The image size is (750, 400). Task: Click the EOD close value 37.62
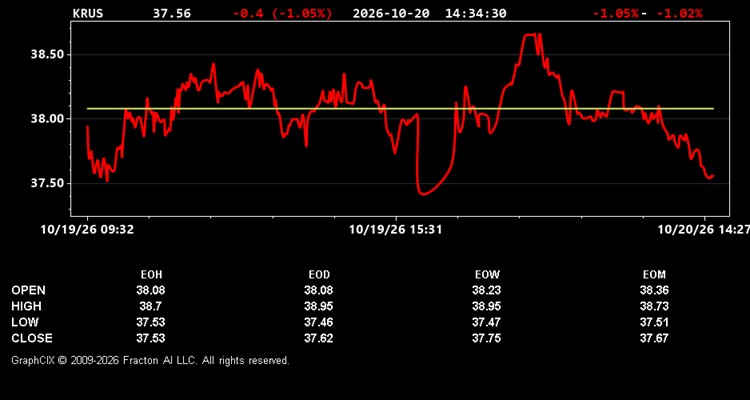coord(319,338)
